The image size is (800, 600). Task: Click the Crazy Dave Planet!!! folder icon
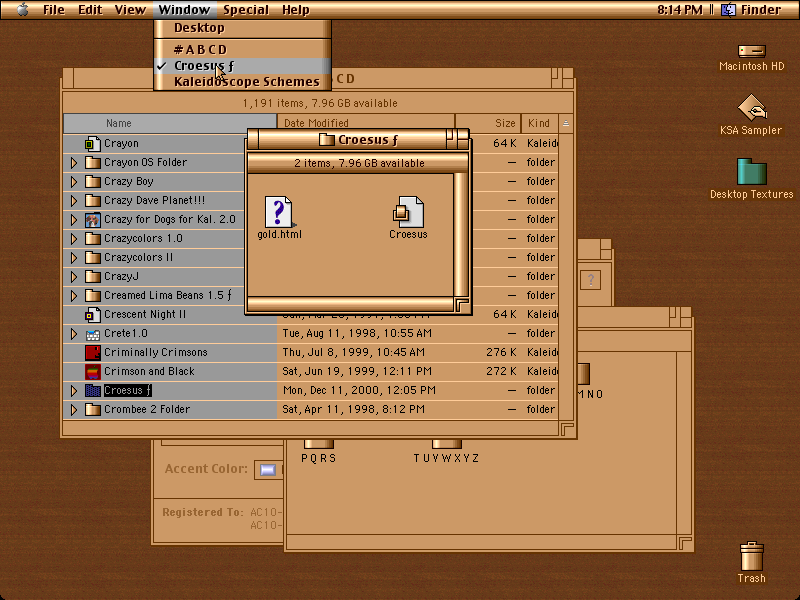(x=92, y=201)
